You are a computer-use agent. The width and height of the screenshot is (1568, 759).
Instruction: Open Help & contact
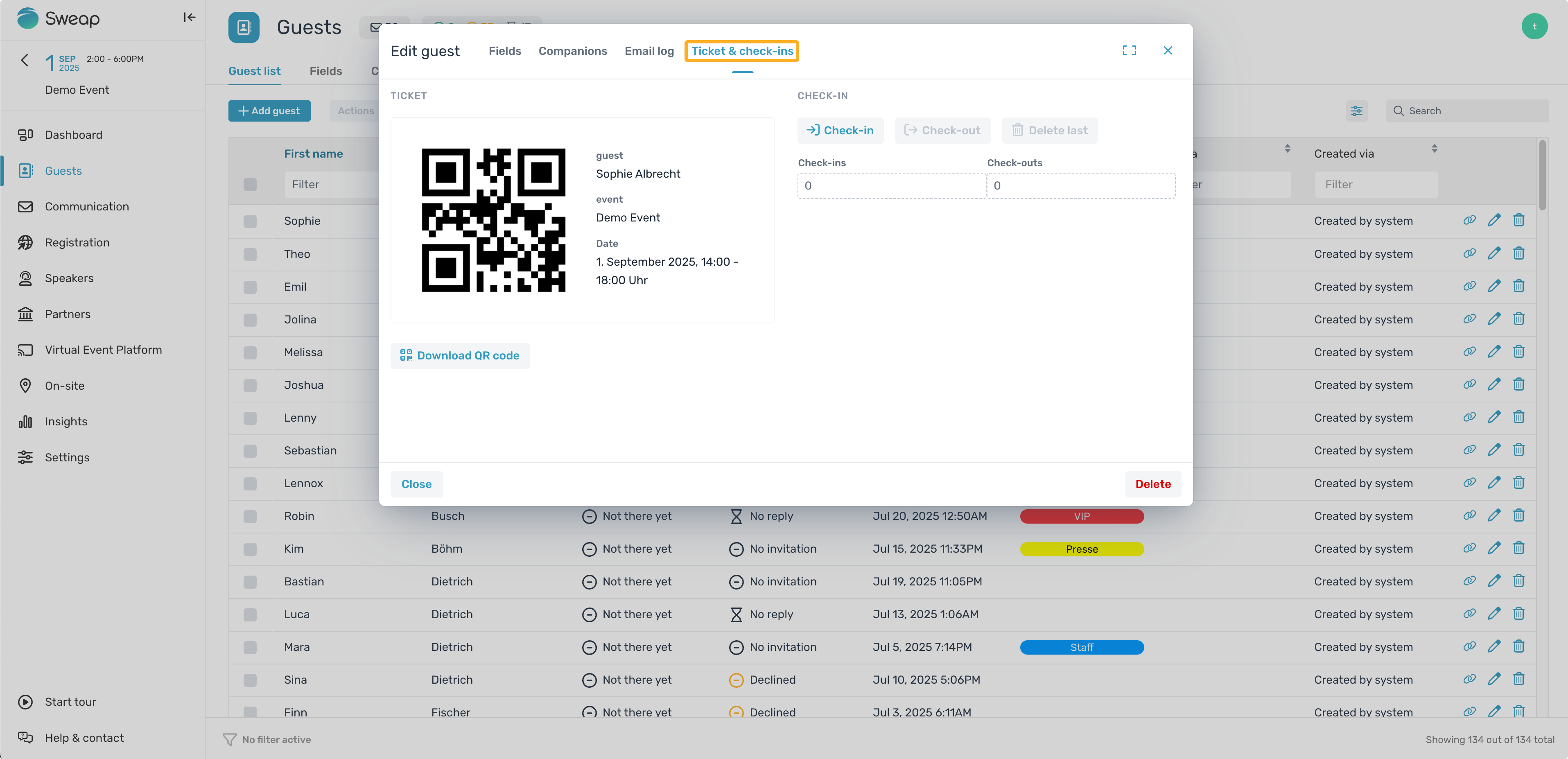(84, 738)
